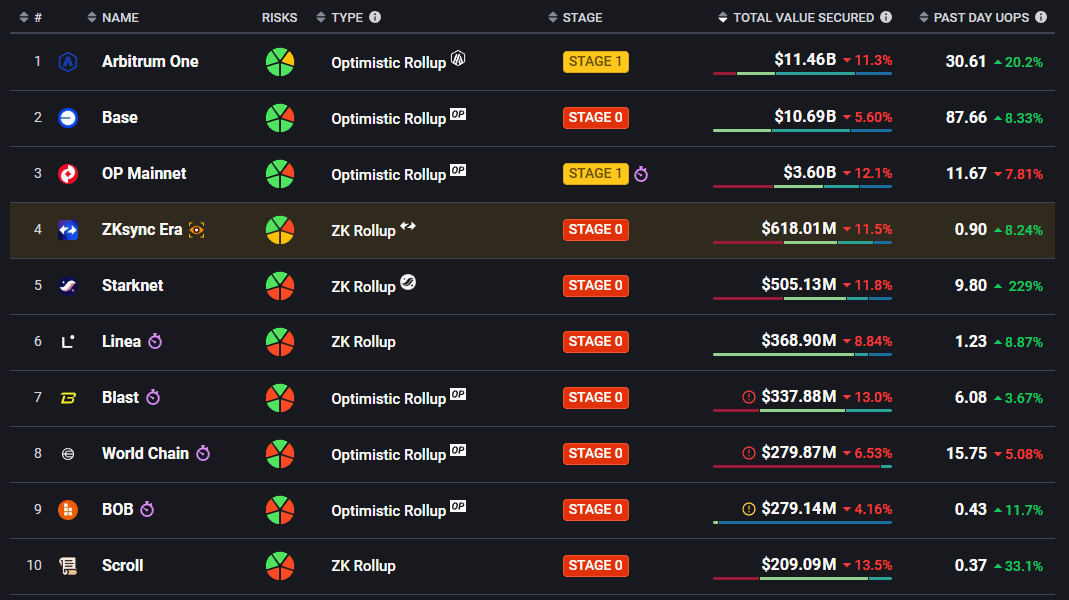Open the info tooltip beside TYPE header
Image resolution: width=1069 pixels, height=600 pixels.
pyautogui.click(x=375, y=17)
